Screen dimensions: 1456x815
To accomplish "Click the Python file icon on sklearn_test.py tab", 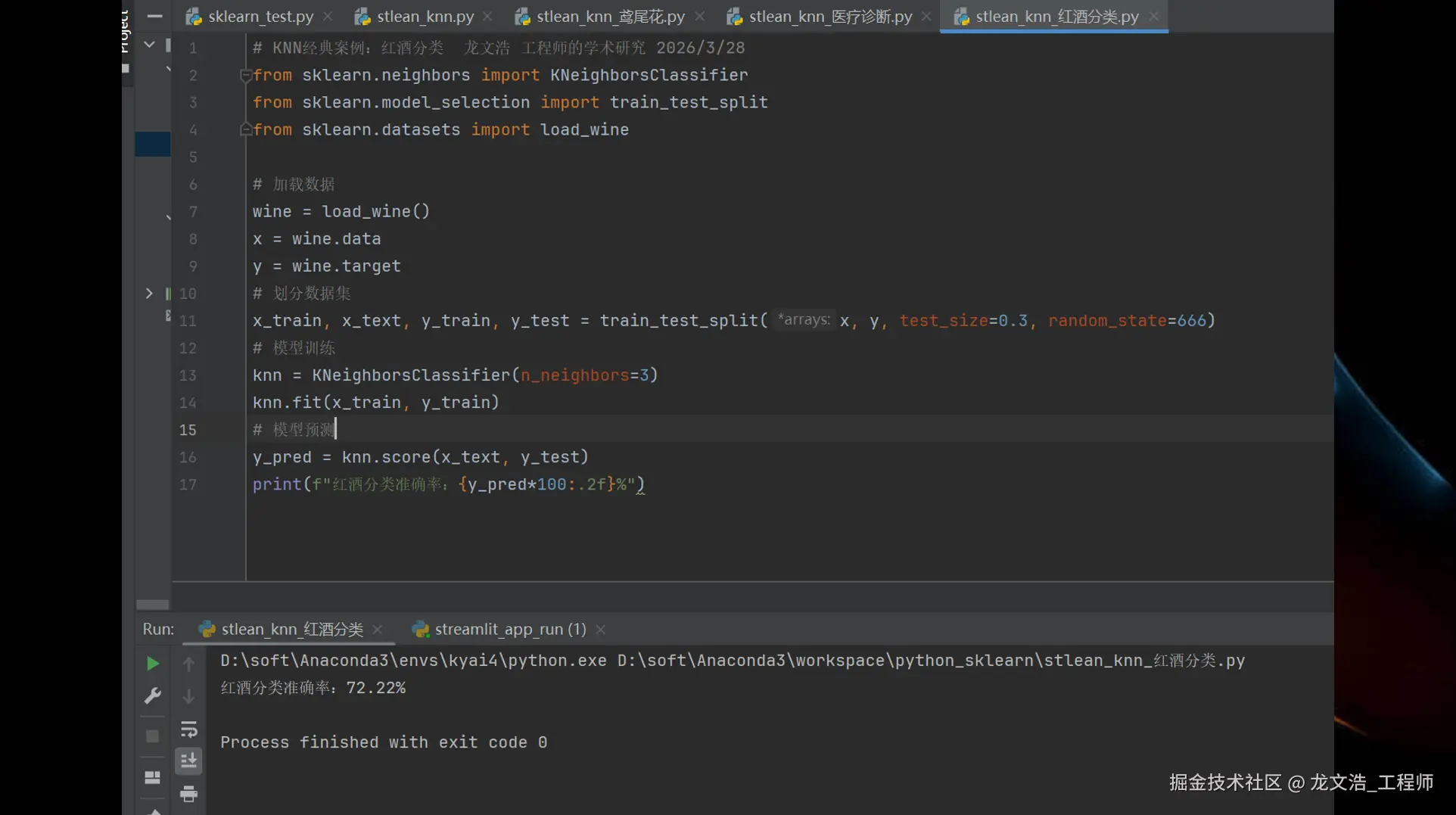I will [x=194, y=17].
